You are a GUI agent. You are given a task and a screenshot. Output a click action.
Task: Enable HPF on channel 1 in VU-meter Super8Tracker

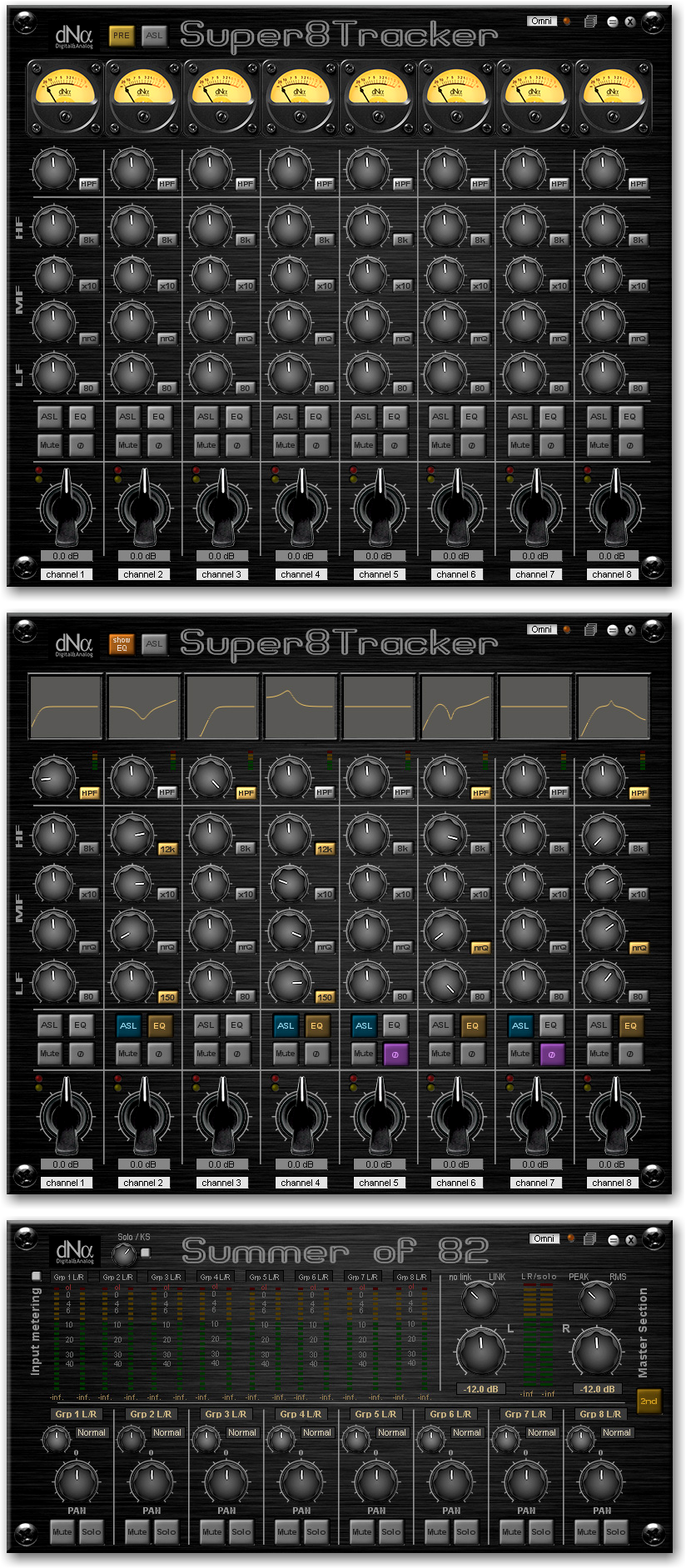pos(89,184)
